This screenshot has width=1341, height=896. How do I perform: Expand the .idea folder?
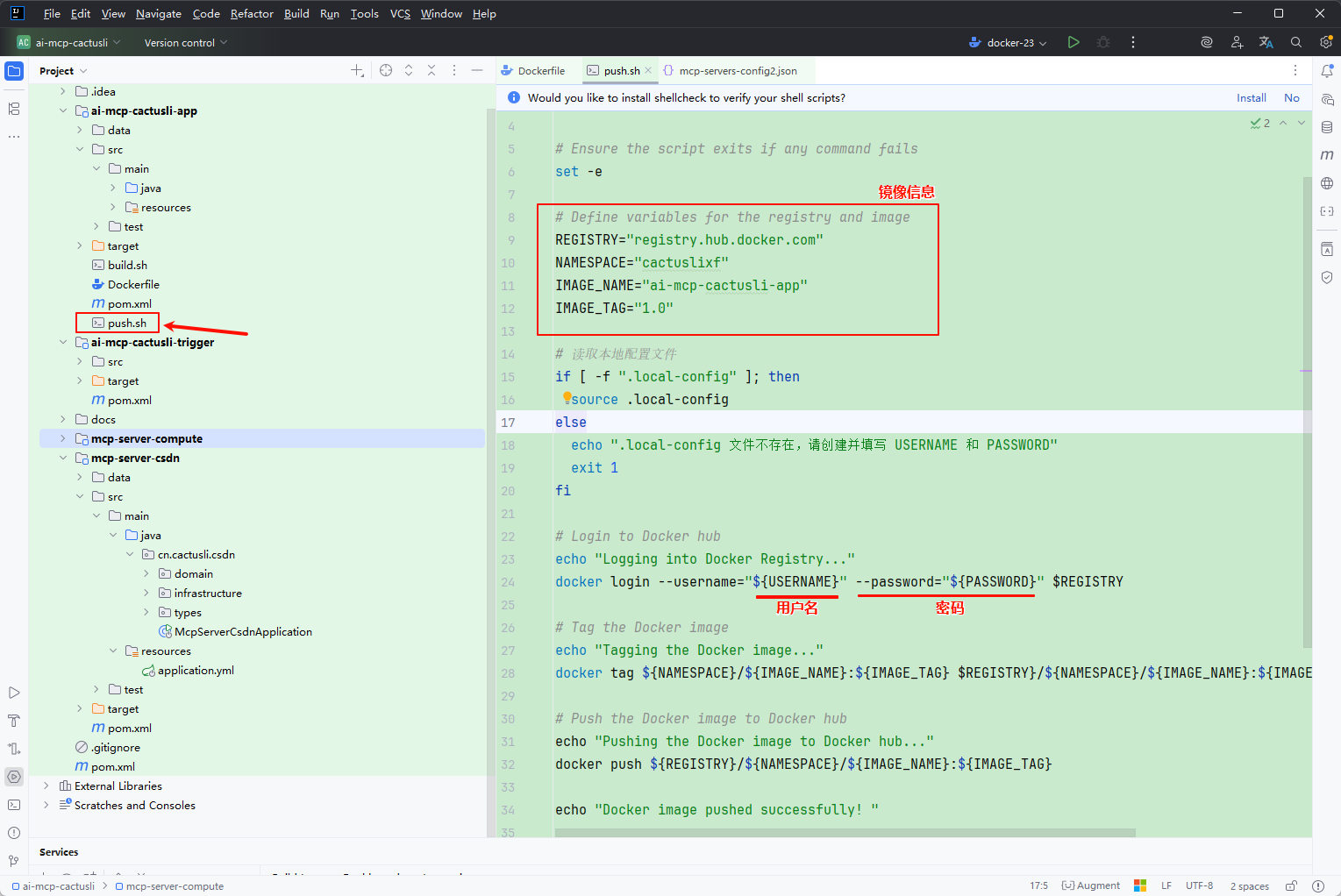tap(62, 91)
